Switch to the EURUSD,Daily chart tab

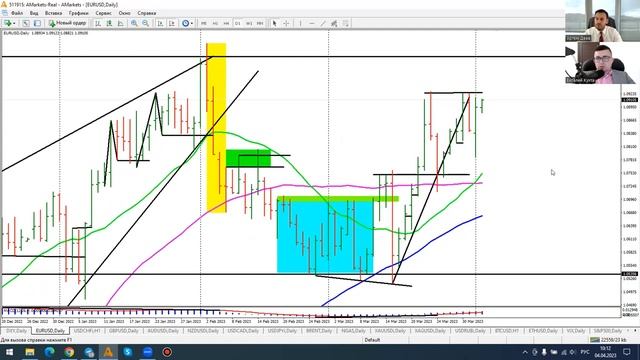(50, 331)
